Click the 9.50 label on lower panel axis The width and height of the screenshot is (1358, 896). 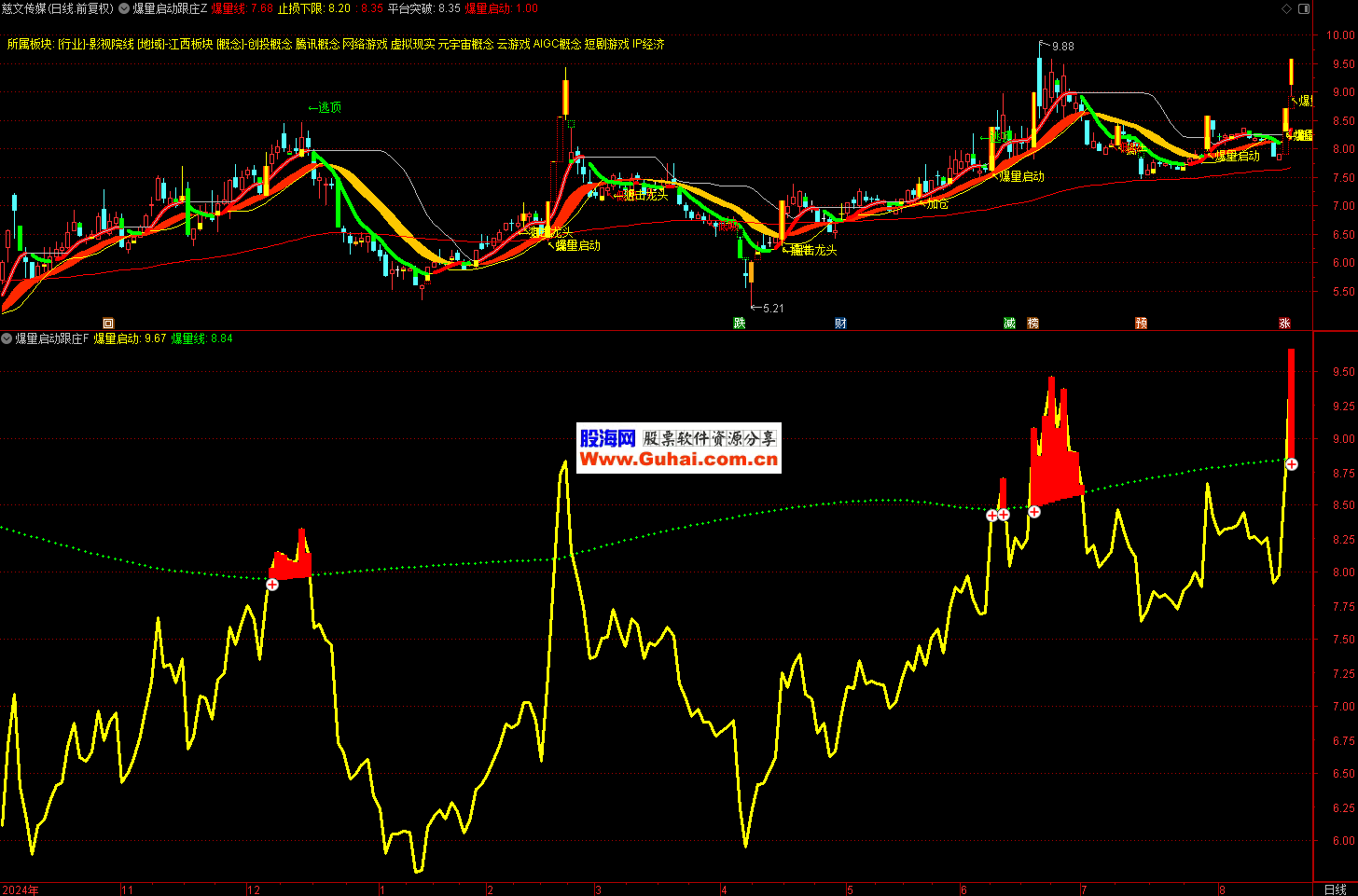click(1343, 372)
